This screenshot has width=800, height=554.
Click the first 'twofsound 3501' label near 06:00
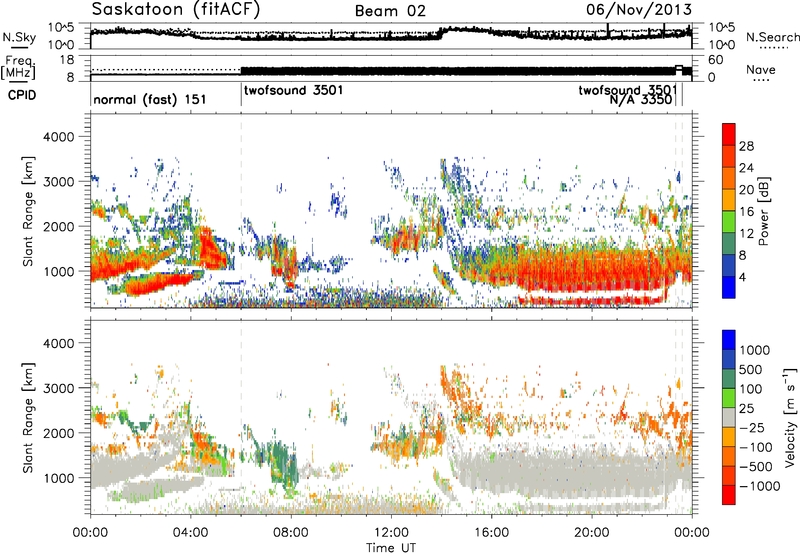click(293, 90)
